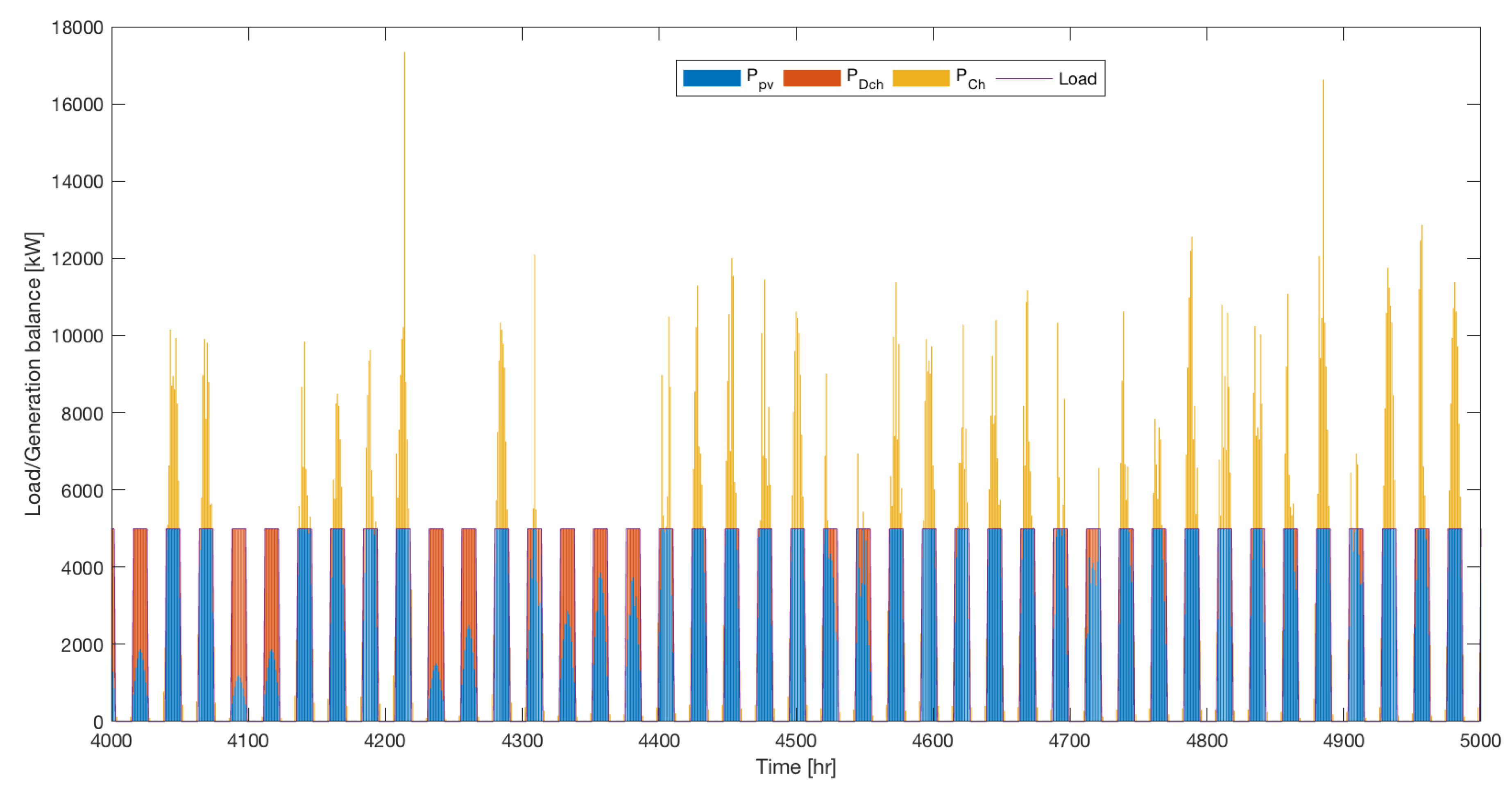
Task: Click the x-axis tick label 4400
Action: tap(659, 741)
